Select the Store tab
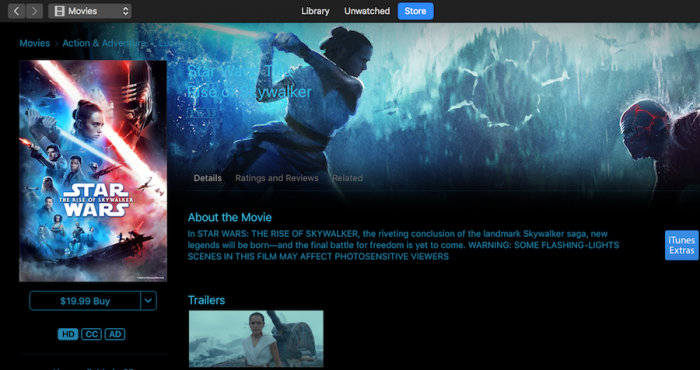Screen dimensions: 700x370 [416, 11]
